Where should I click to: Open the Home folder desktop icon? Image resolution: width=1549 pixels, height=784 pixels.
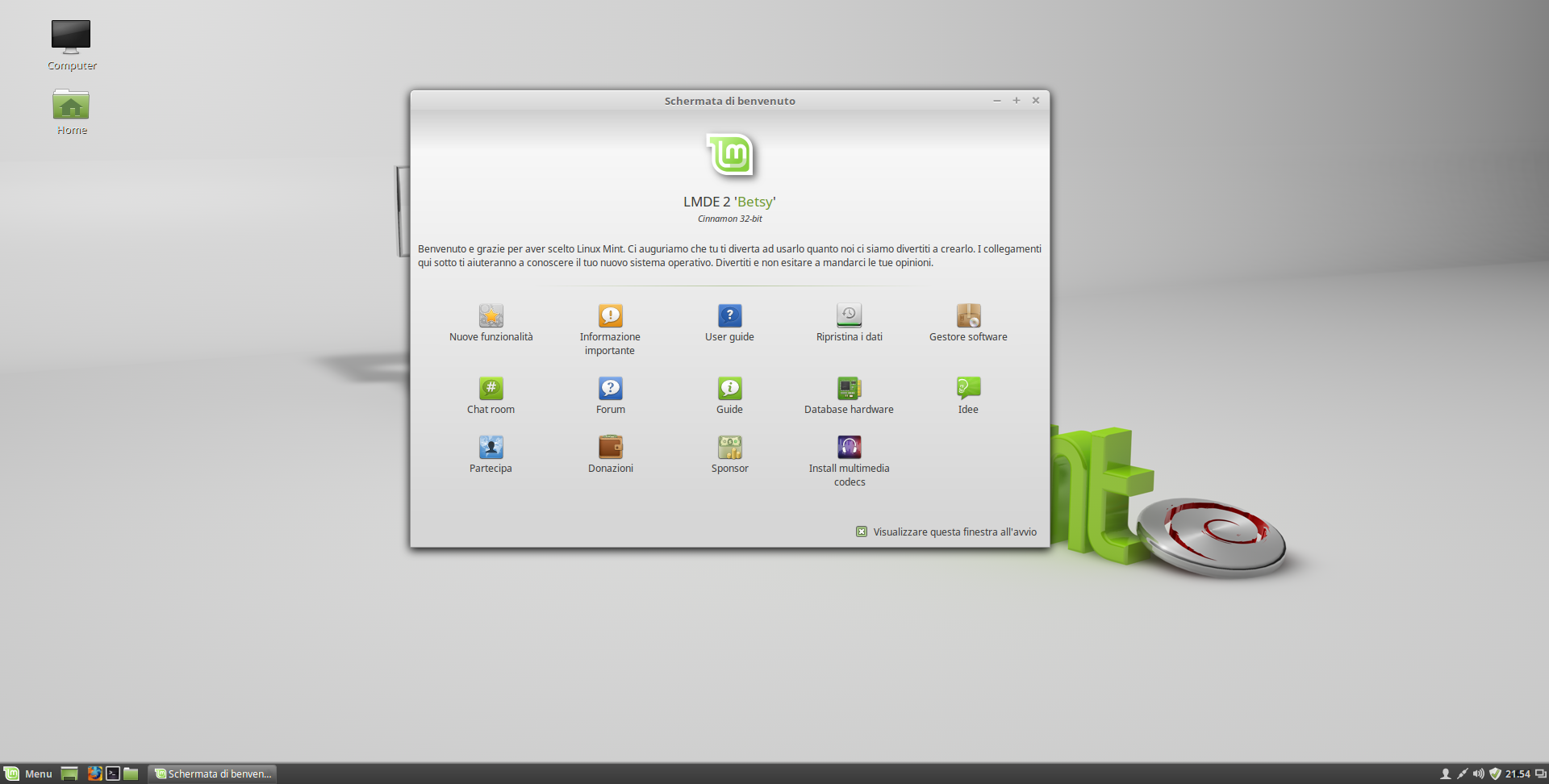pyautogui.click(x=71, y=104)
